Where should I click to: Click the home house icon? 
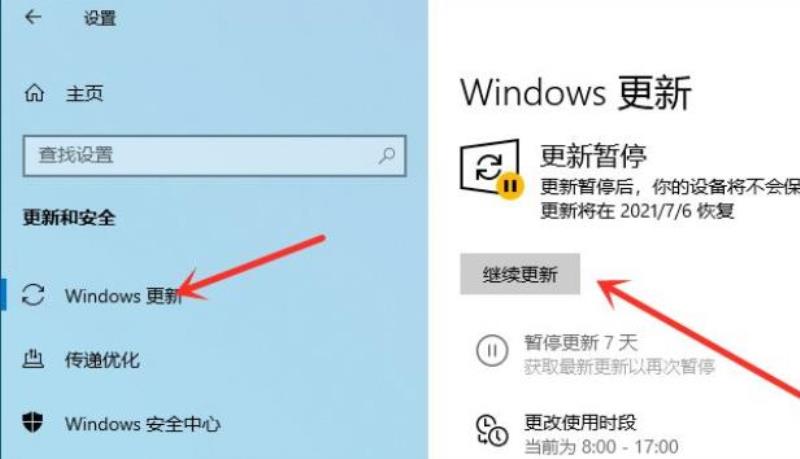click(x=34, y=93)
